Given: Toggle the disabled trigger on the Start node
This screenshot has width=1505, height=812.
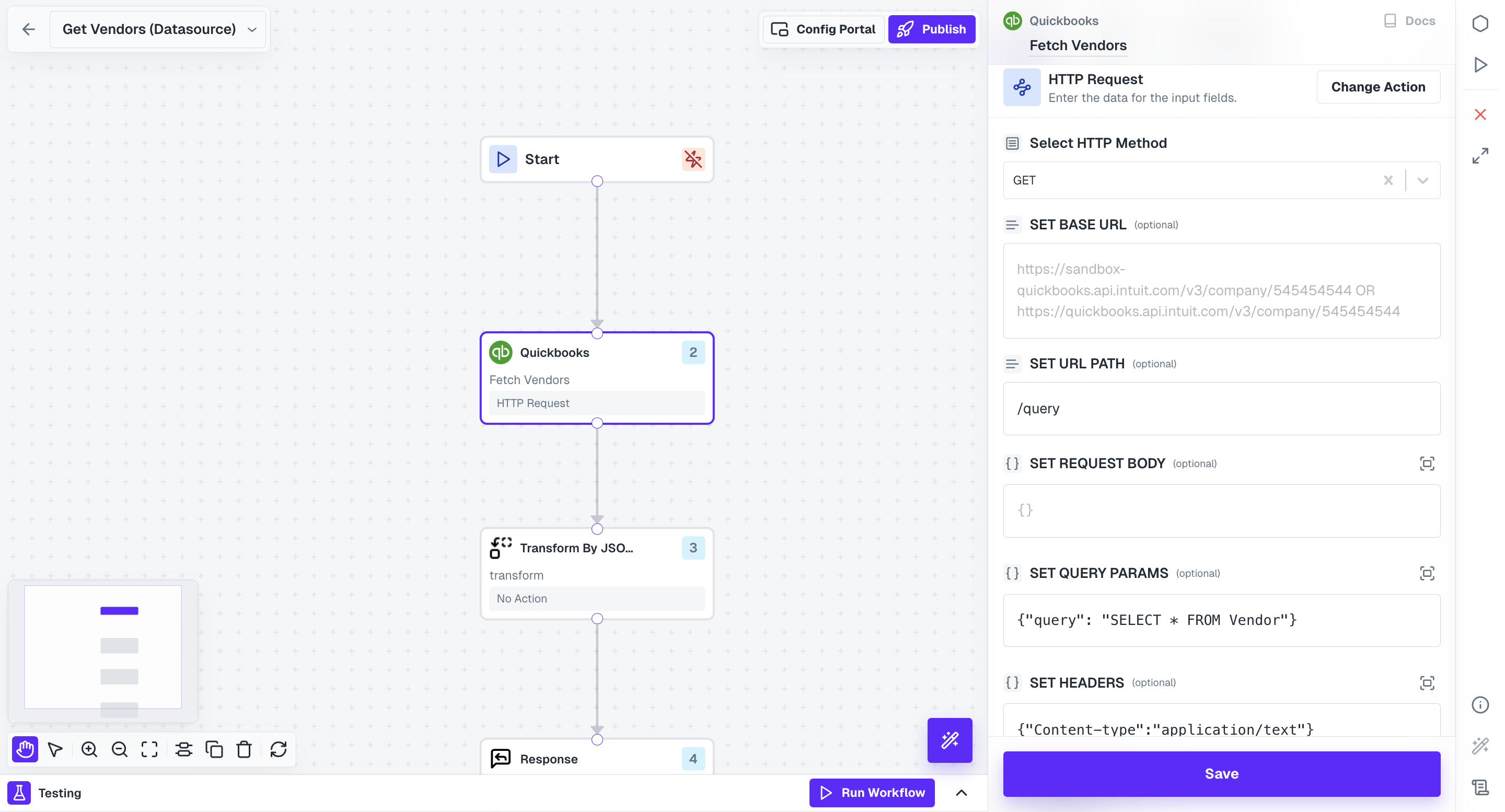Looking at the screenshot, I should [692, 158].
